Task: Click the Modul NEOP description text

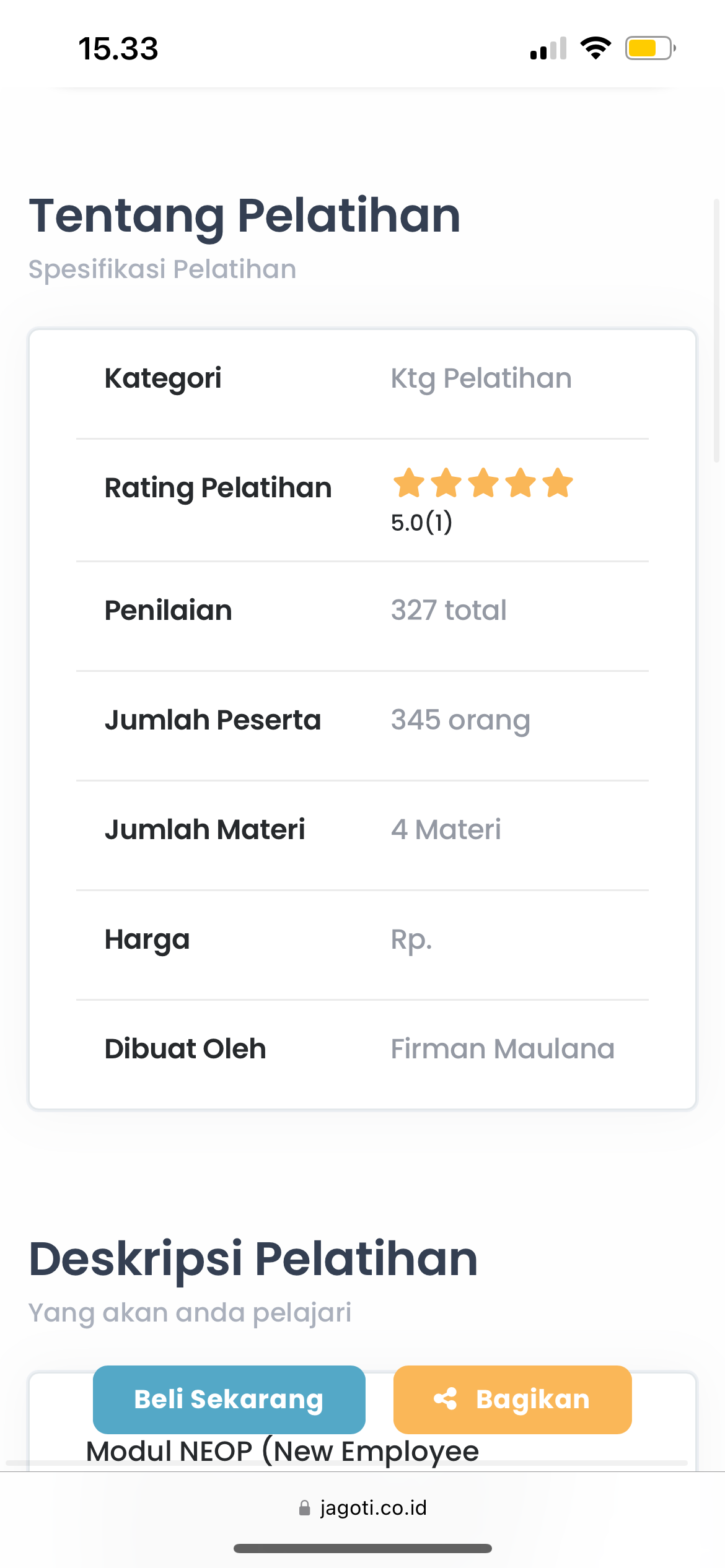Action: coord(283,1452)
